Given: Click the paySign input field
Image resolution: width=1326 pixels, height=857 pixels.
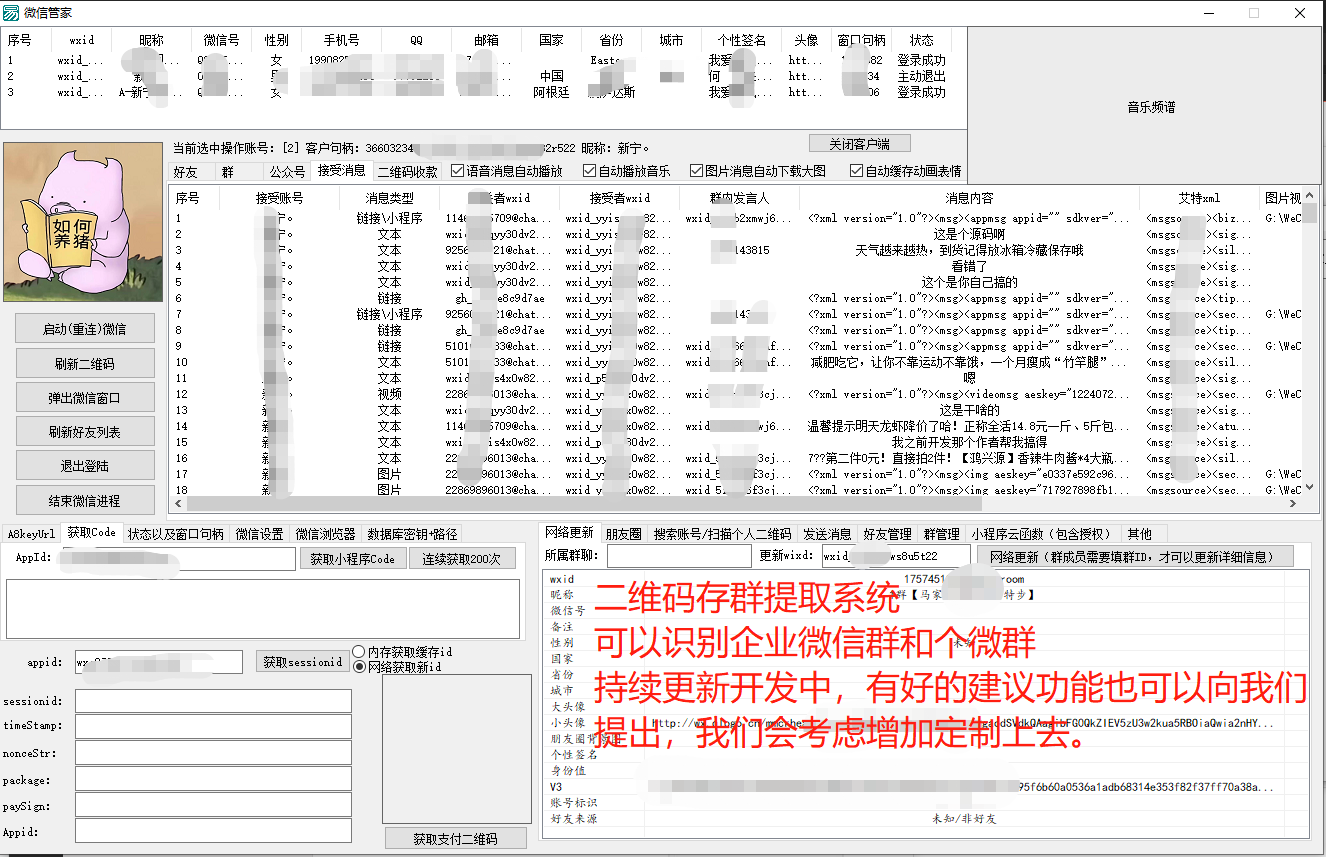Looking at the screenshot, I should click(213, 804).
